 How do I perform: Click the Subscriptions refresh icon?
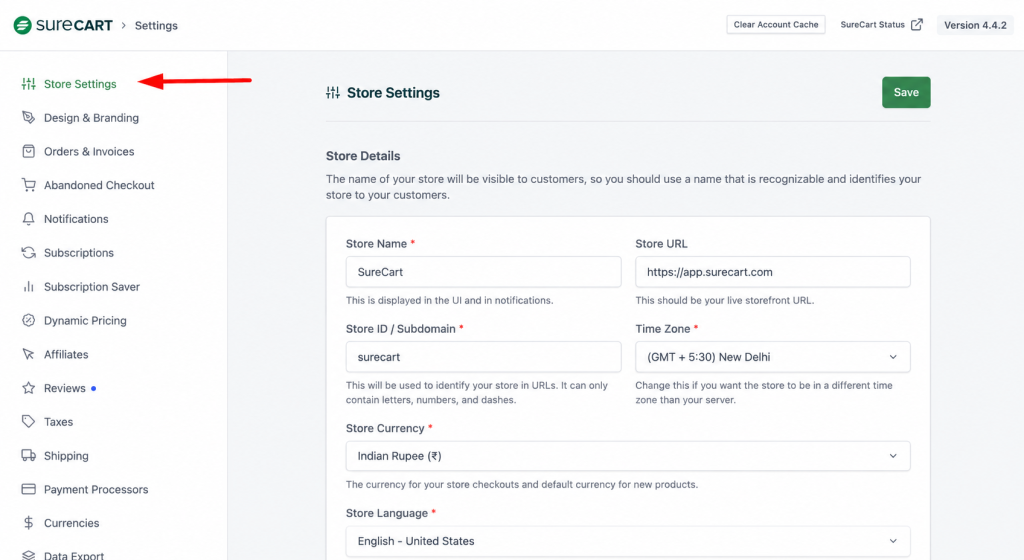[x=28, y=253]
